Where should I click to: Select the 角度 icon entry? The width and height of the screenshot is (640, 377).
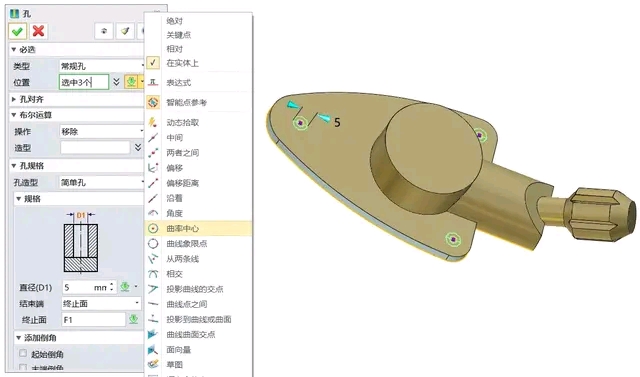pyautogui.click(x=198, y=213)
